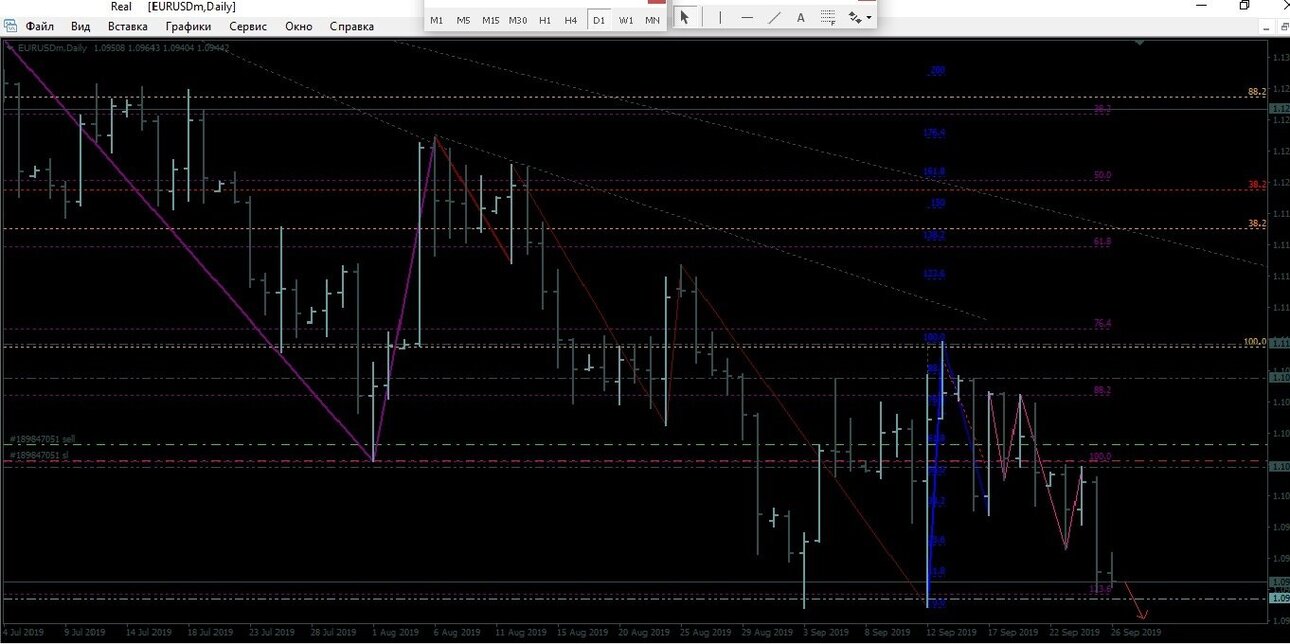The image size is (1290, 644).
Task: Select the Fibonacci retracement tool
Action: tap(828, 18)
